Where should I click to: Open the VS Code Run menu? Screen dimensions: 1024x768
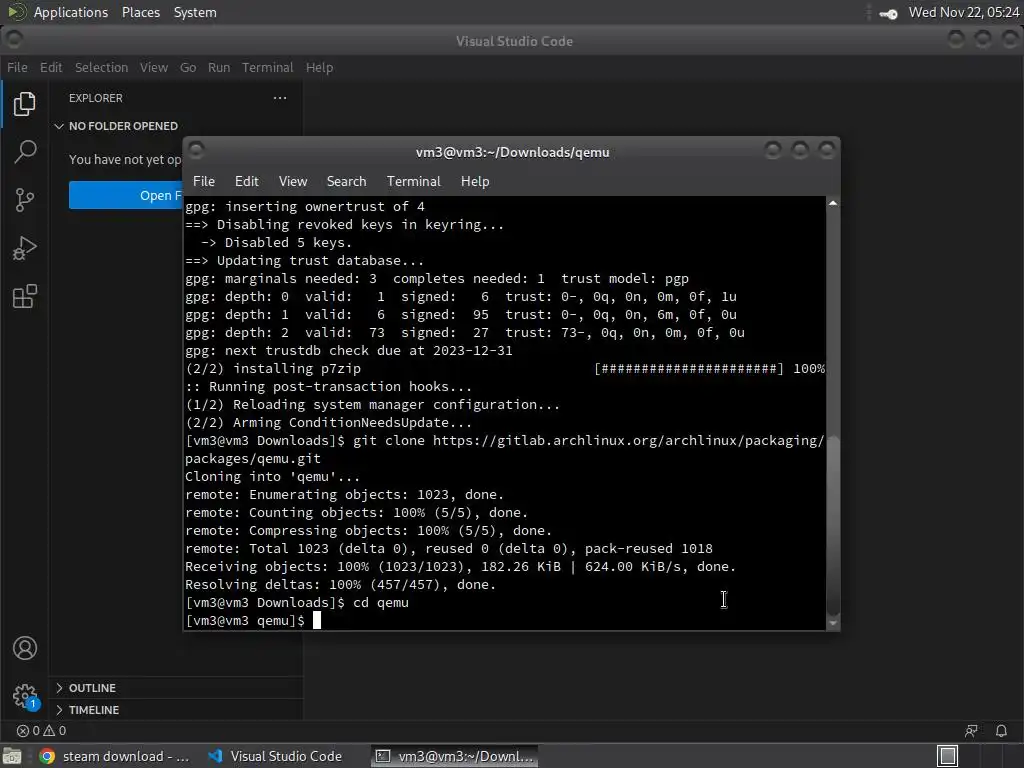point(219,67)
